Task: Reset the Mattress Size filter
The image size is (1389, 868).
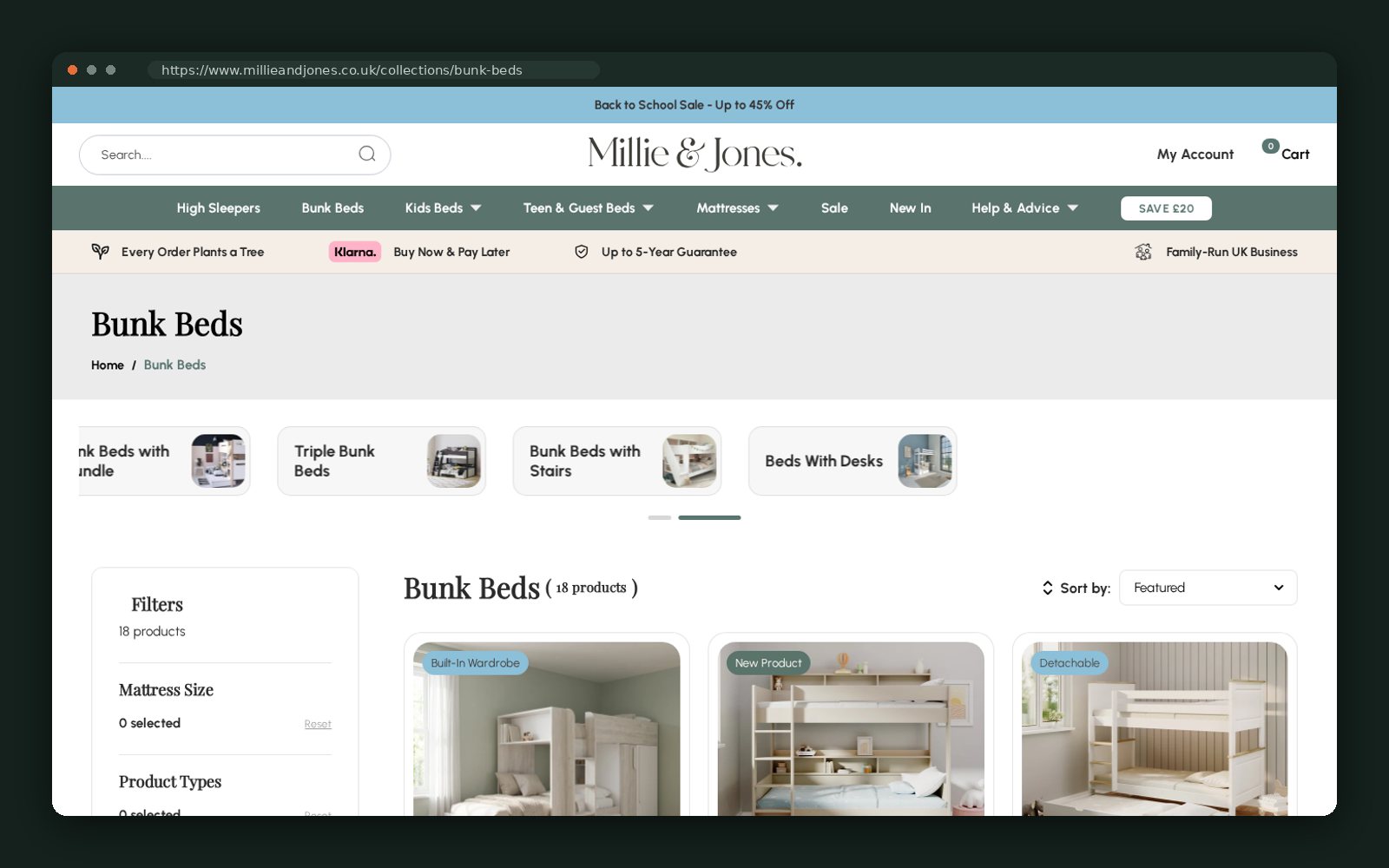Action: (x=318, y=724)
